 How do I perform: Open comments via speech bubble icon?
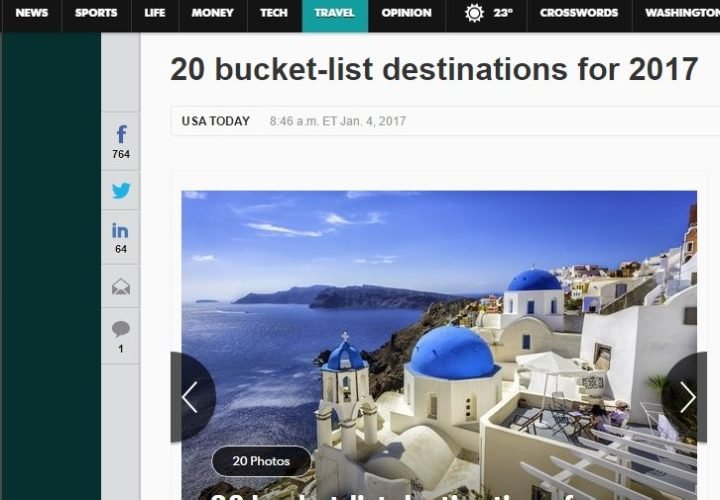[x=121, y=335]
